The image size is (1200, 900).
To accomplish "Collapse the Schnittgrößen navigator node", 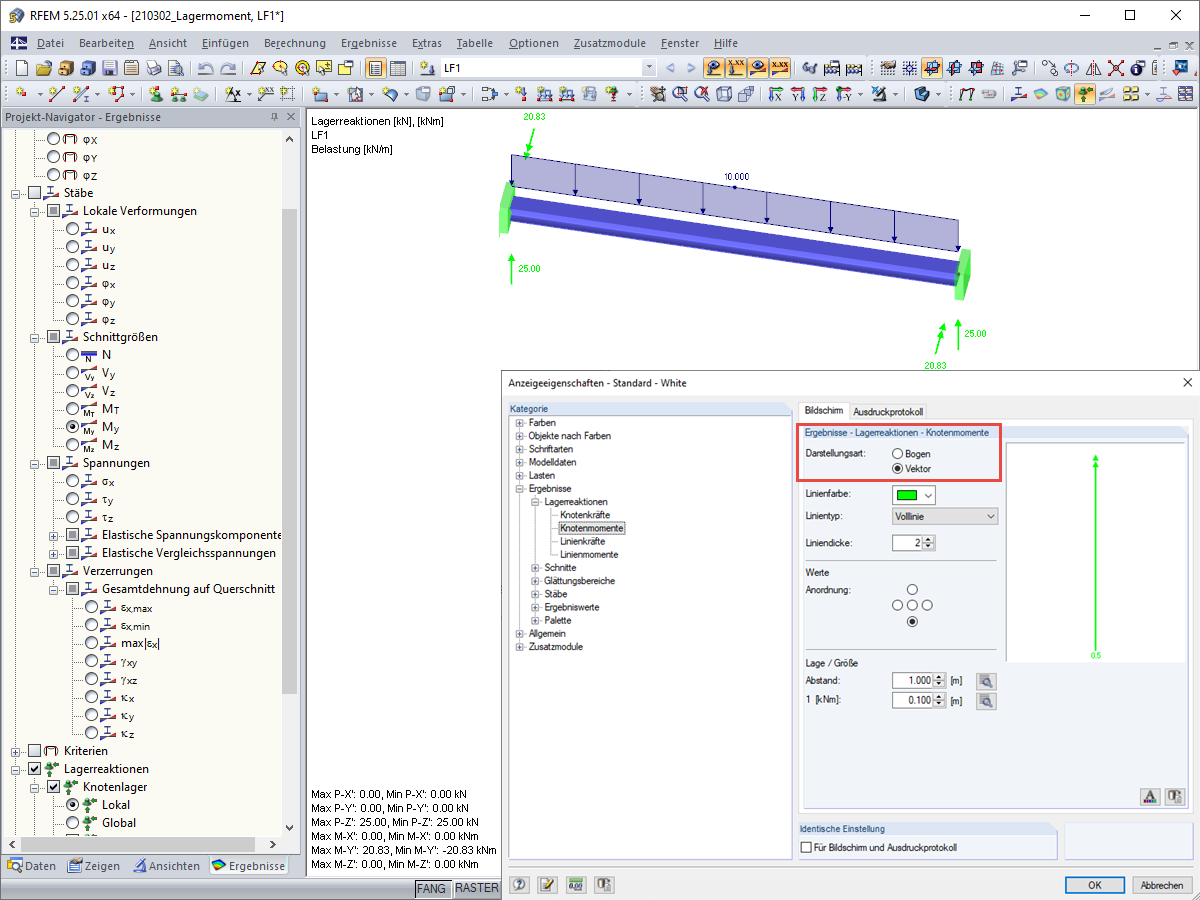I will pyautogui.click(x=35, y=337).
